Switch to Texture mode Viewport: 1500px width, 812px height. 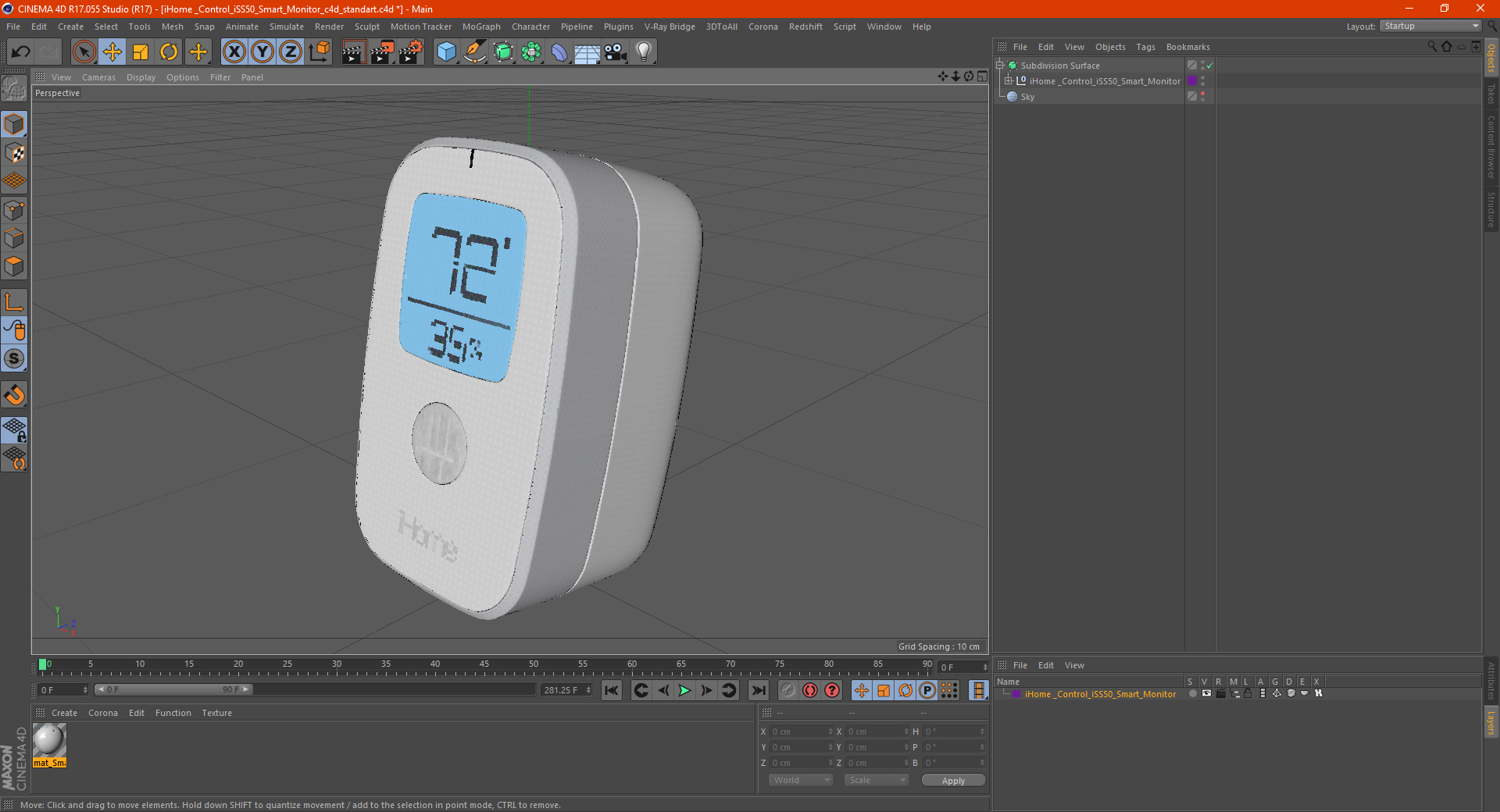(x=14, y=152)
